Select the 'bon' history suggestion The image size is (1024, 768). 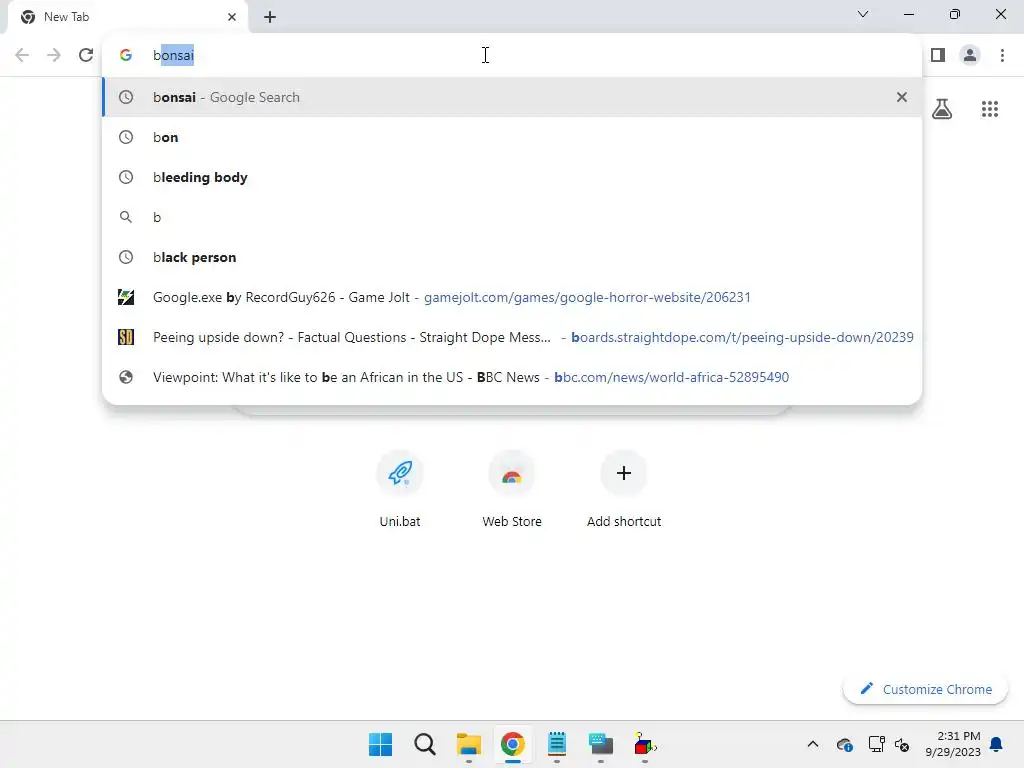pos(512,137)
